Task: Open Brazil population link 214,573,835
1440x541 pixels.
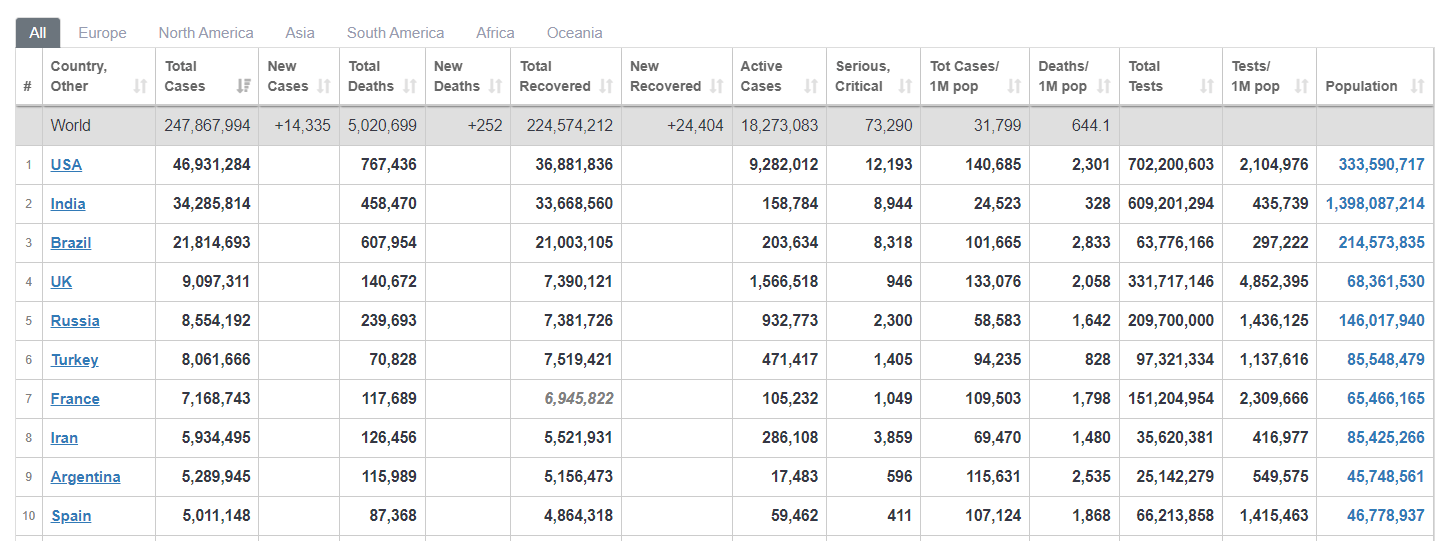Action: click(x=1382, y=243)
